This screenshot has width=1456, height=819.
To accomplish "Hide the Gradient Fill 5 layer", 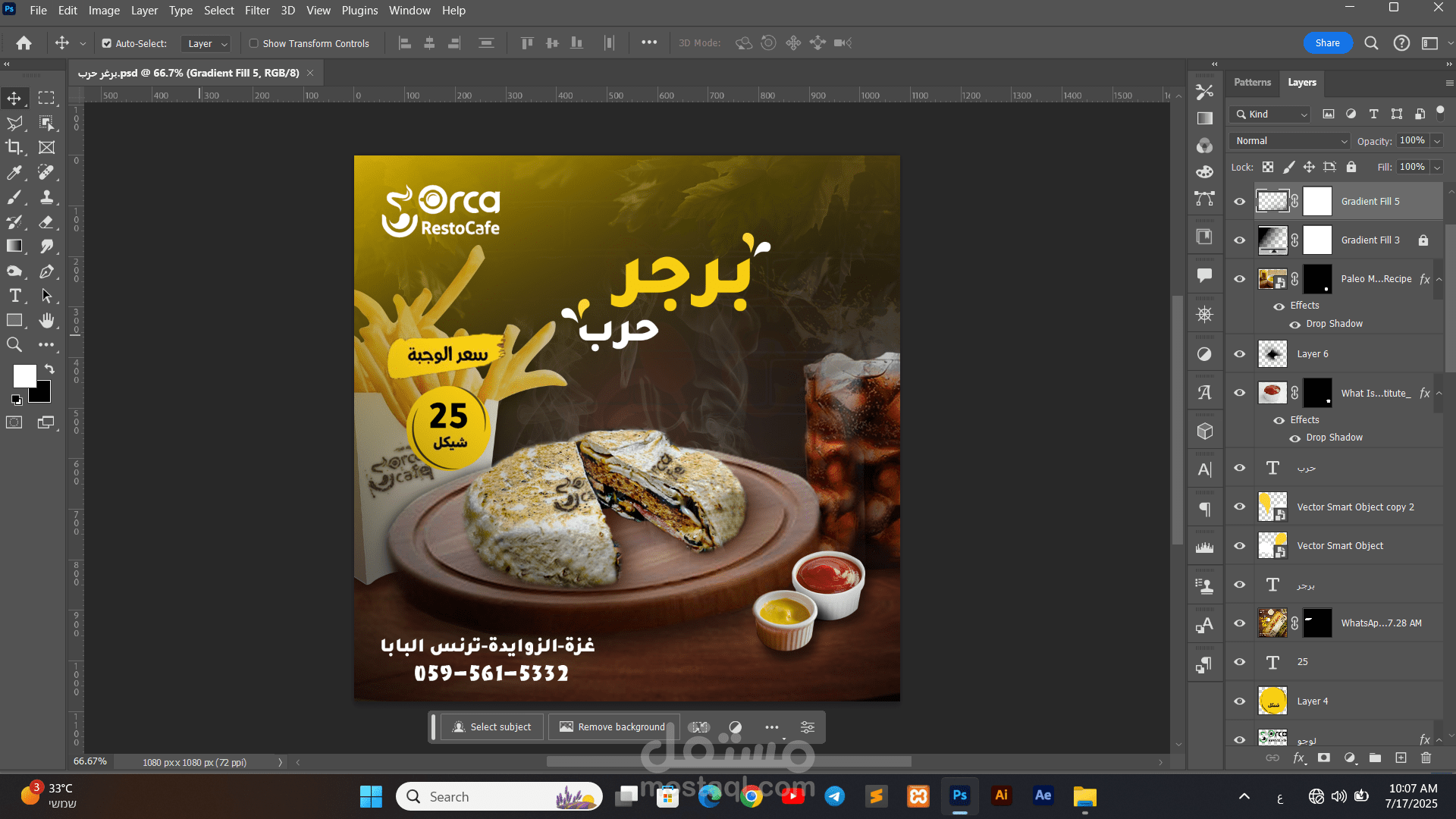I will (x=1239, y=202).
